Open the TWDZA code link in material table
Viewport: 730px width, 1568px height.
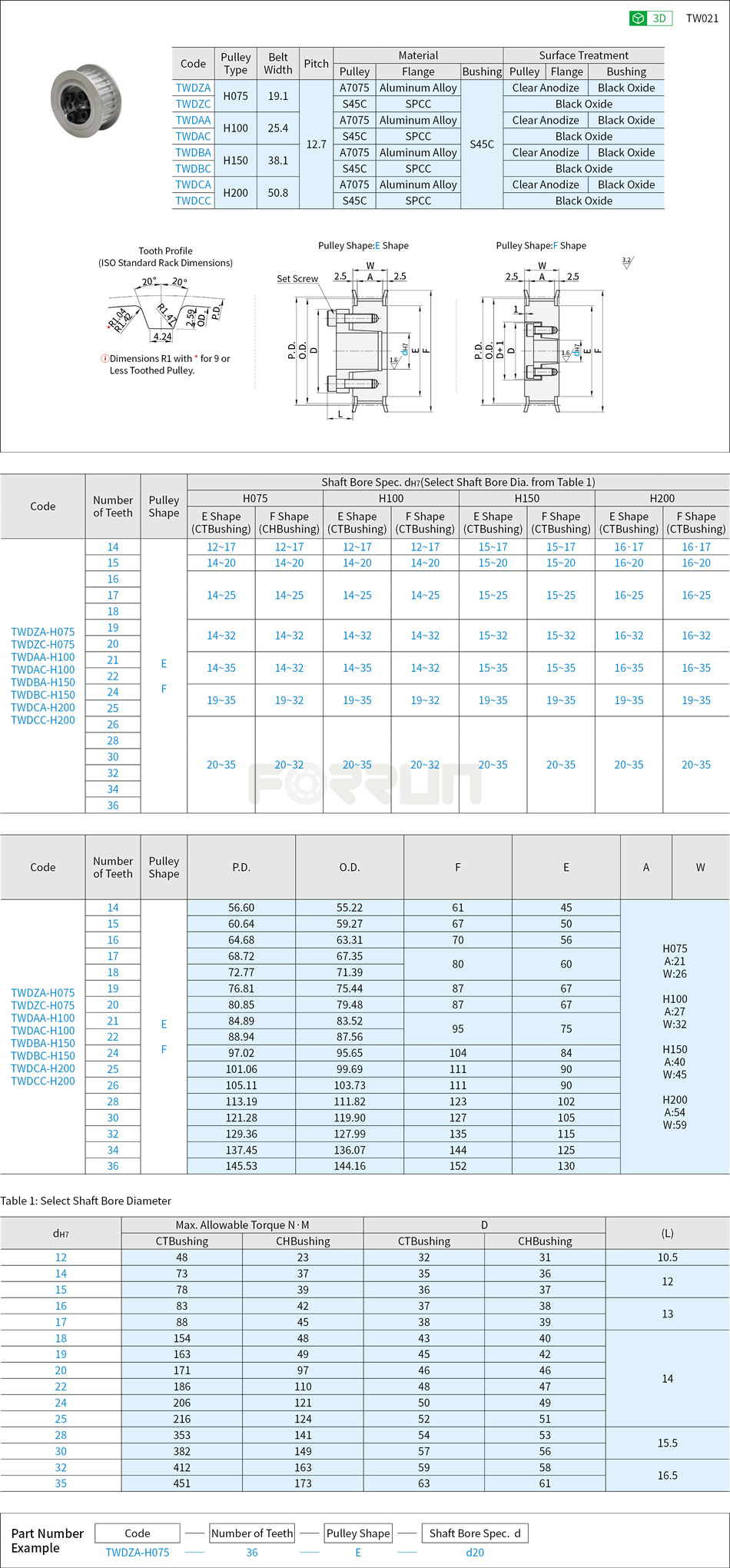tap(193, 88)
